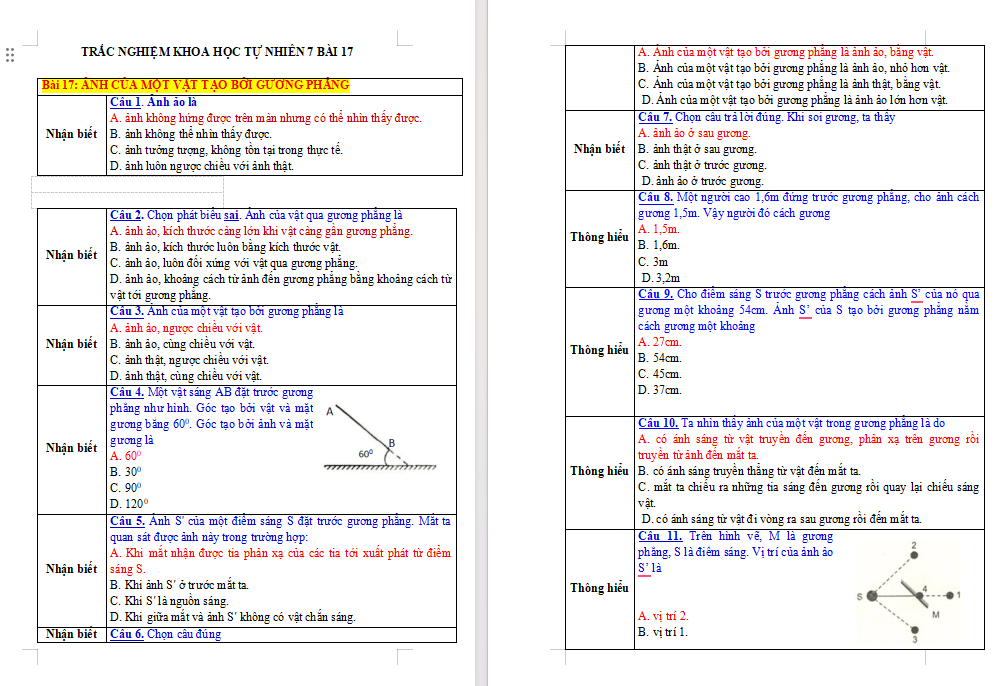Click answer 'D. ảnh luôn ngược chiều với ảnh thật'
The height and width of the screenshot is (686, 1002).
click(x=202, y=166)
